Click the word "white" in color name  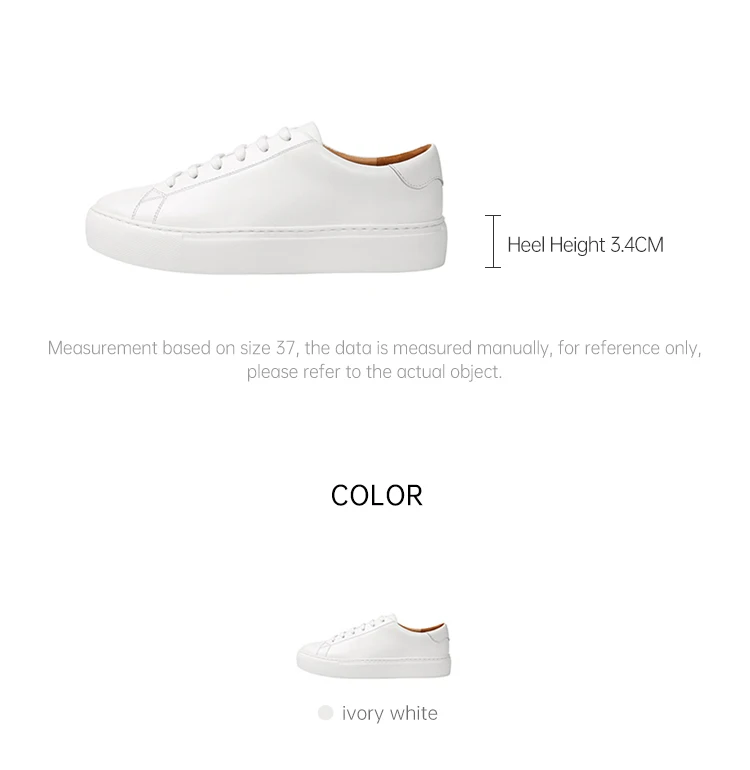(x=413, y=713)
